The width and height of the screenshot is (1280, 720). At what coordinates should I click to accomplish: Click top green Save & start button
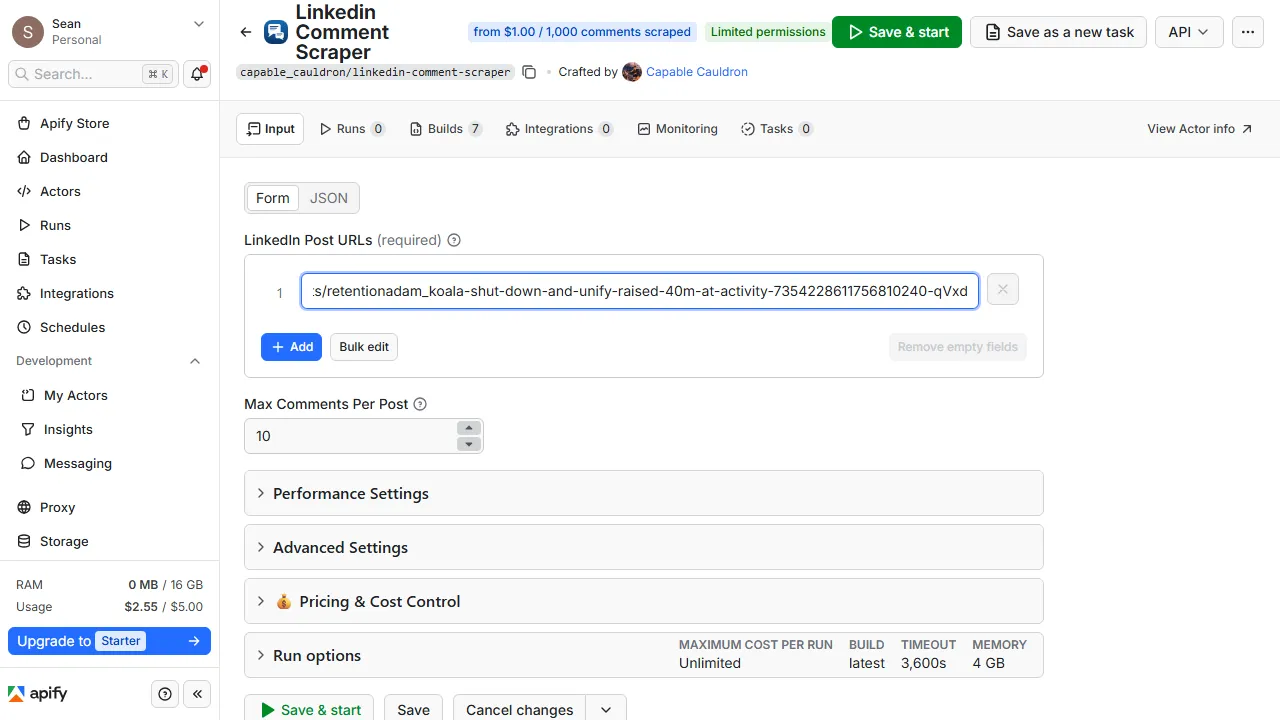897,32
